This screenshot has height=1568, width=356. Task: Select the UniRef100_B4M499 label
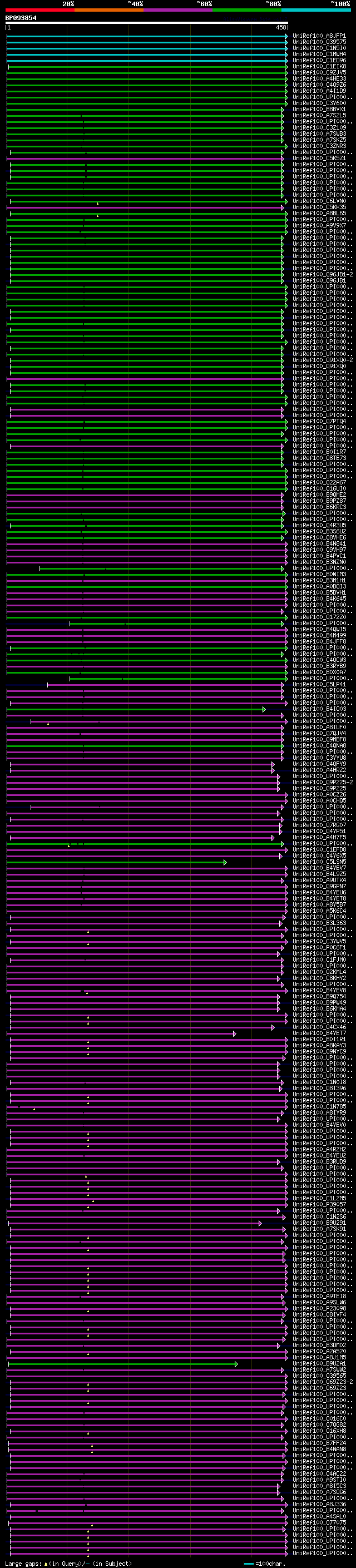[x=319, y=635]
